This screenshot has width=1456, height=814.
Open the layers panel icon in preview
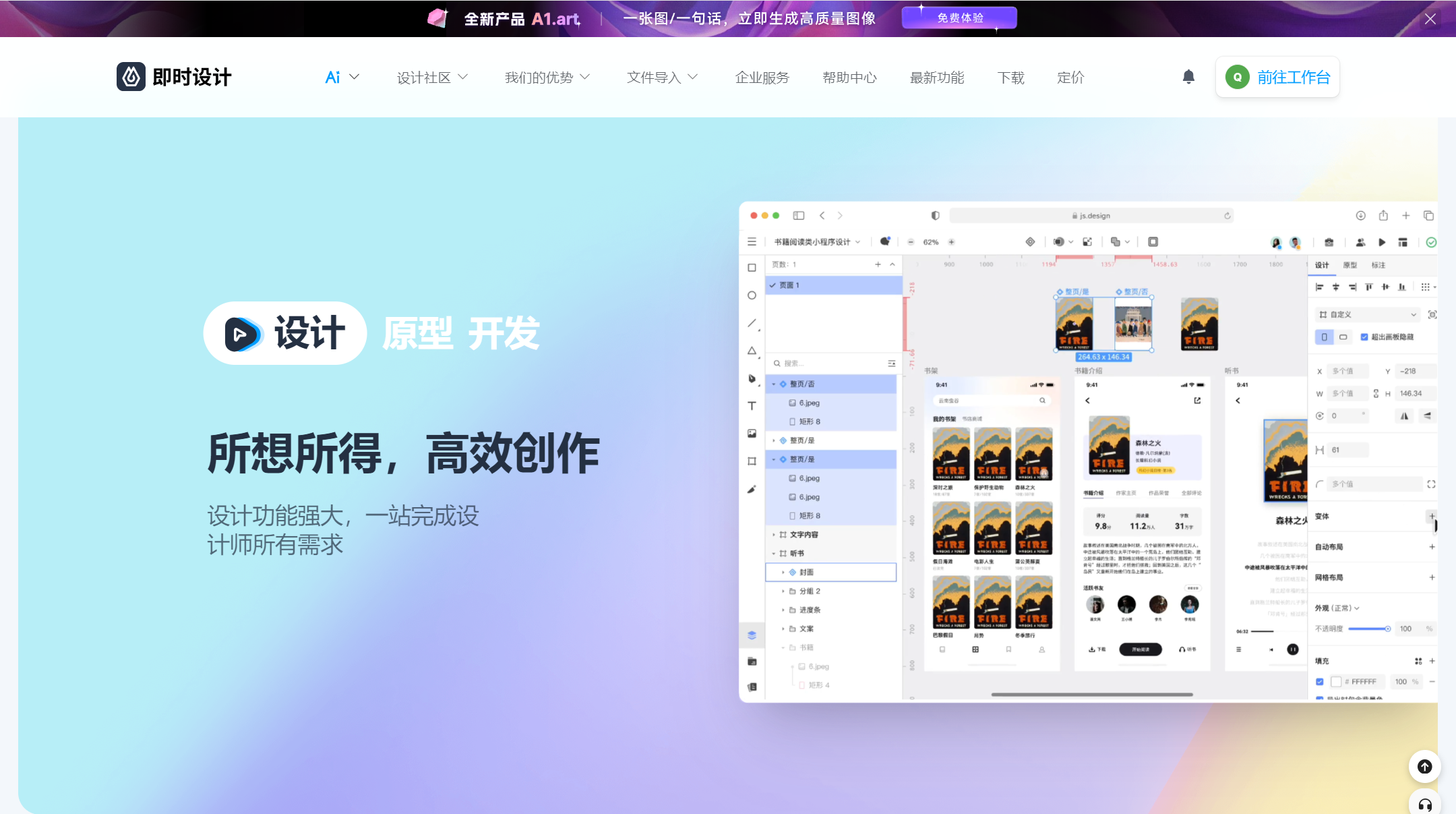coord(752,635)
